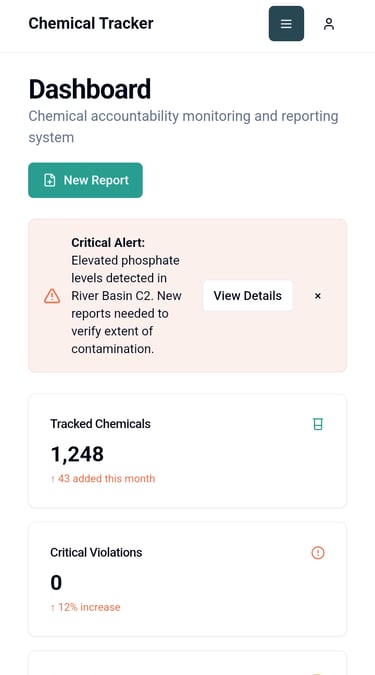Open the Tracked Chemicals card title
The width and height of the screenshot is (375, 675).
[x=100, y=424]
